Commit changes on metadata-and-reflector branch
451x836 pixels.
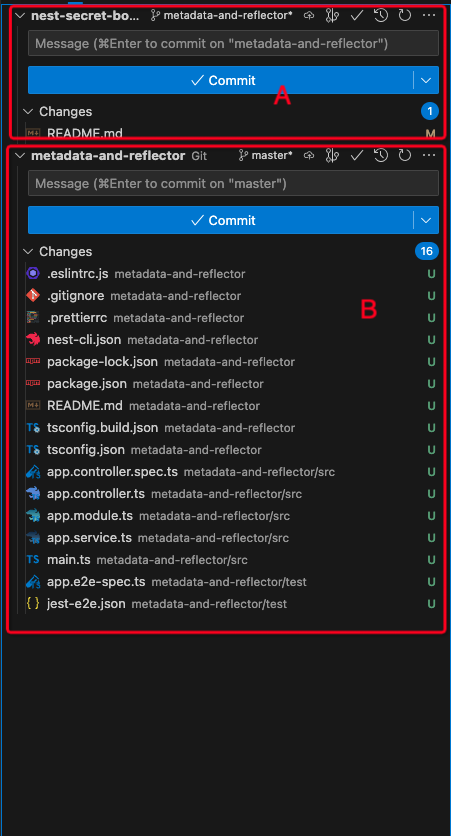(221, 80)
